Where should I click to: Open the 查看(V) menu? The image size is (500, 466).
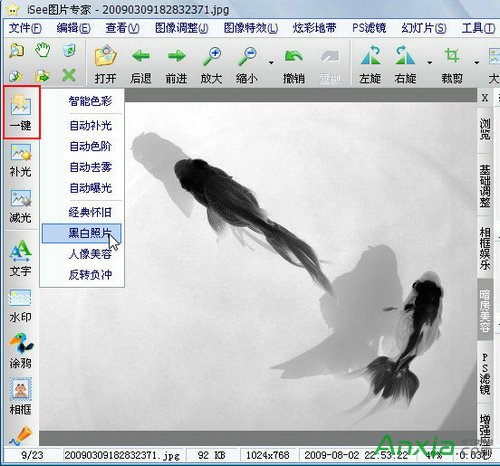(122, 28)
